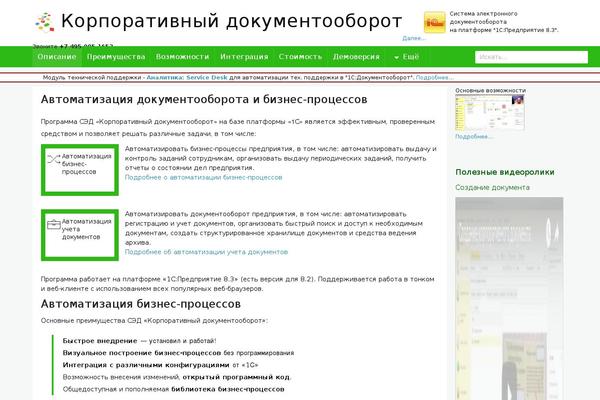Open the Основные возможности screenshot thumbnail

490,113
